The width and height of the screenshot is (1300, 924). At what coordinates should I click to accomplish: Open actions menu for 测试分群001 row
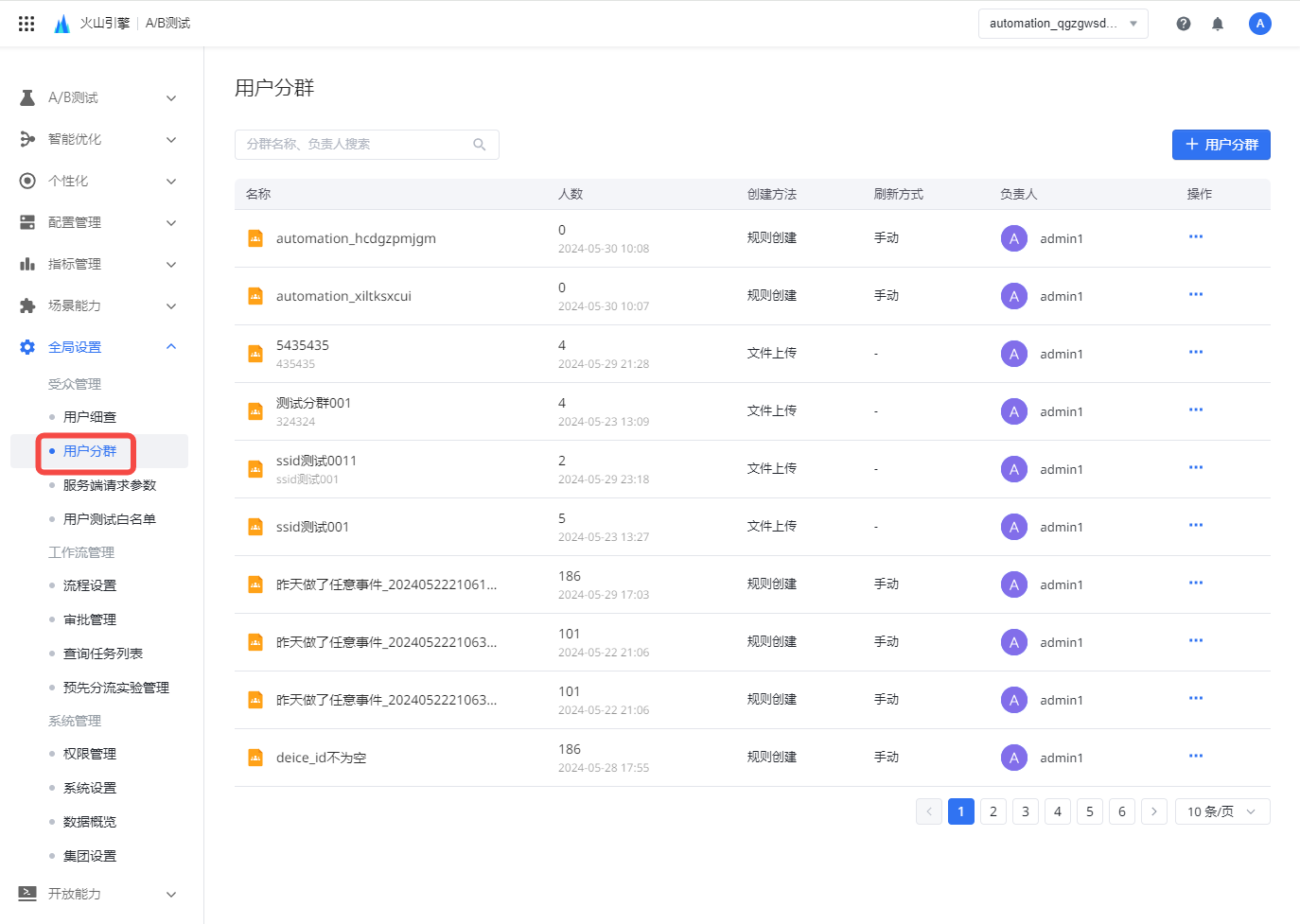pos(1196,410)
